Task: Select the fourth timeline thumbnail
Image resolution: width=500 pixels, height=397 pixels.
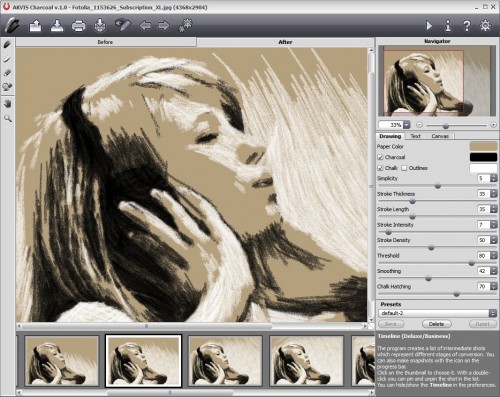Action: (x=307, y=361)
